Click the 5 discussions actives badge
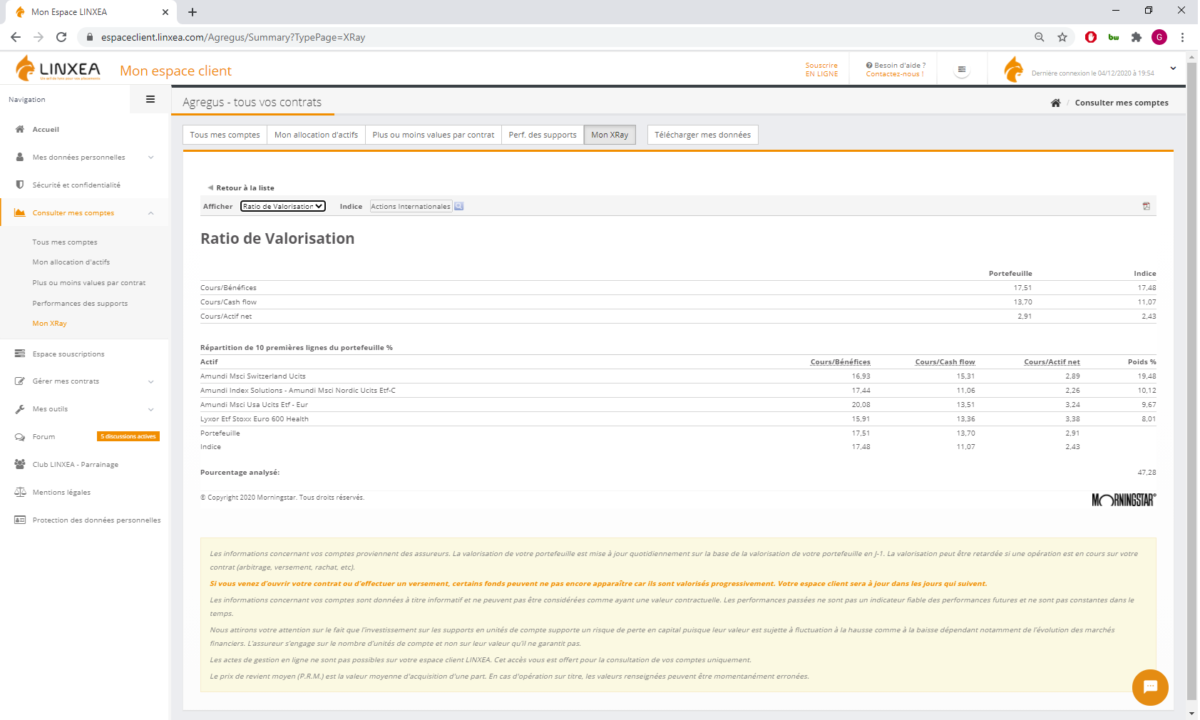1200x720 pixels. click(x=128, y=437)
